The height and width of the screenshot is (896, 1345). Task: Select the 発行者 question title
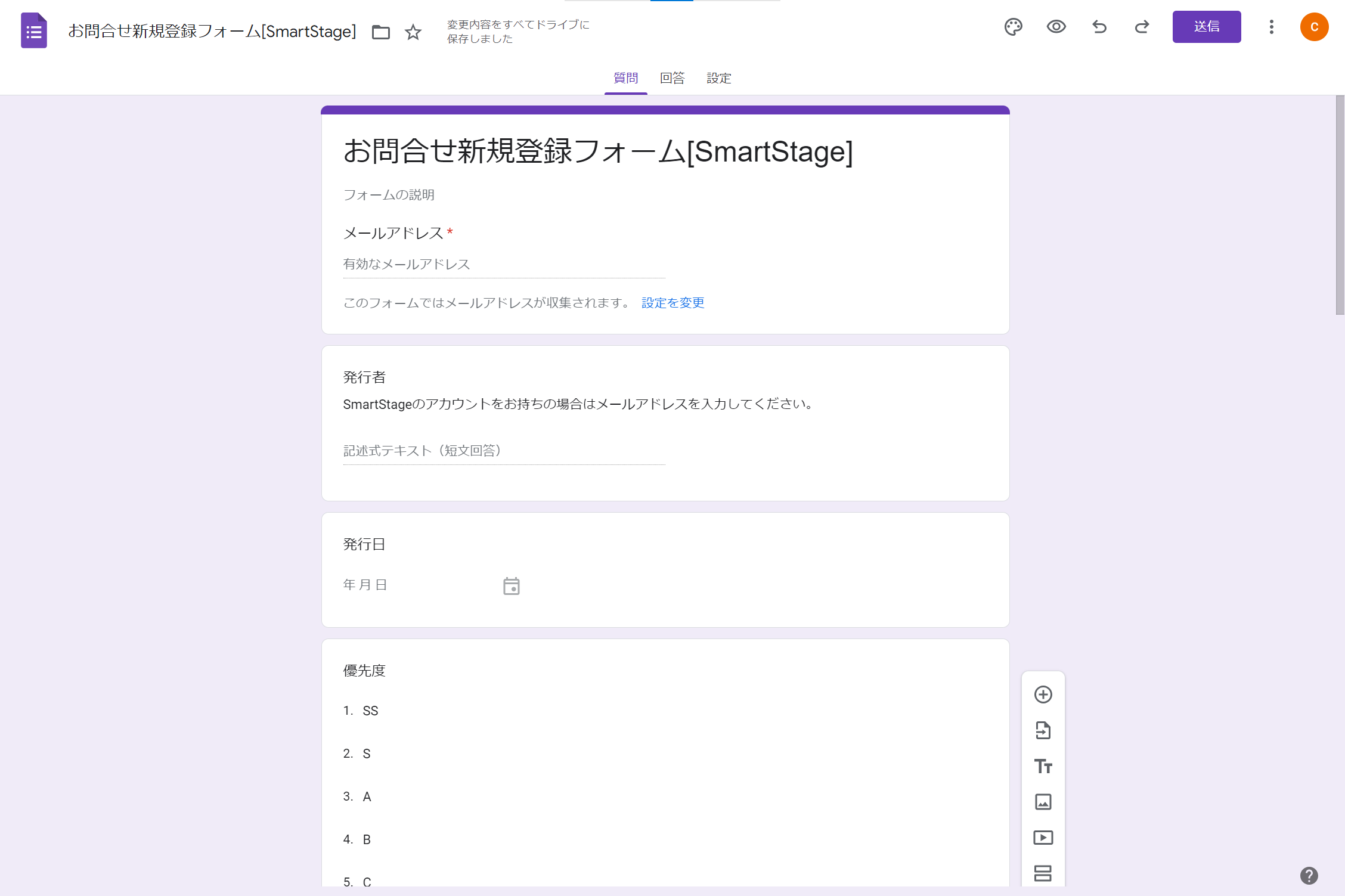click(364, 377)
